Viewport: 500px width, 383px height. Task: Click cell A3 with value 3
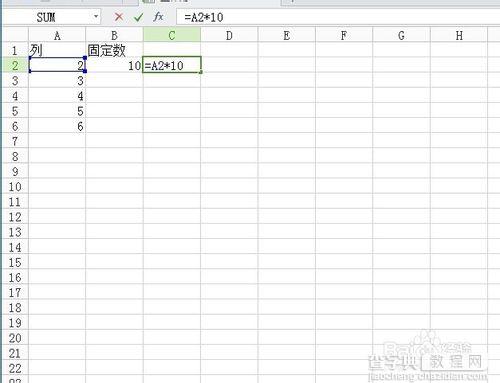[x=57, y=81]
